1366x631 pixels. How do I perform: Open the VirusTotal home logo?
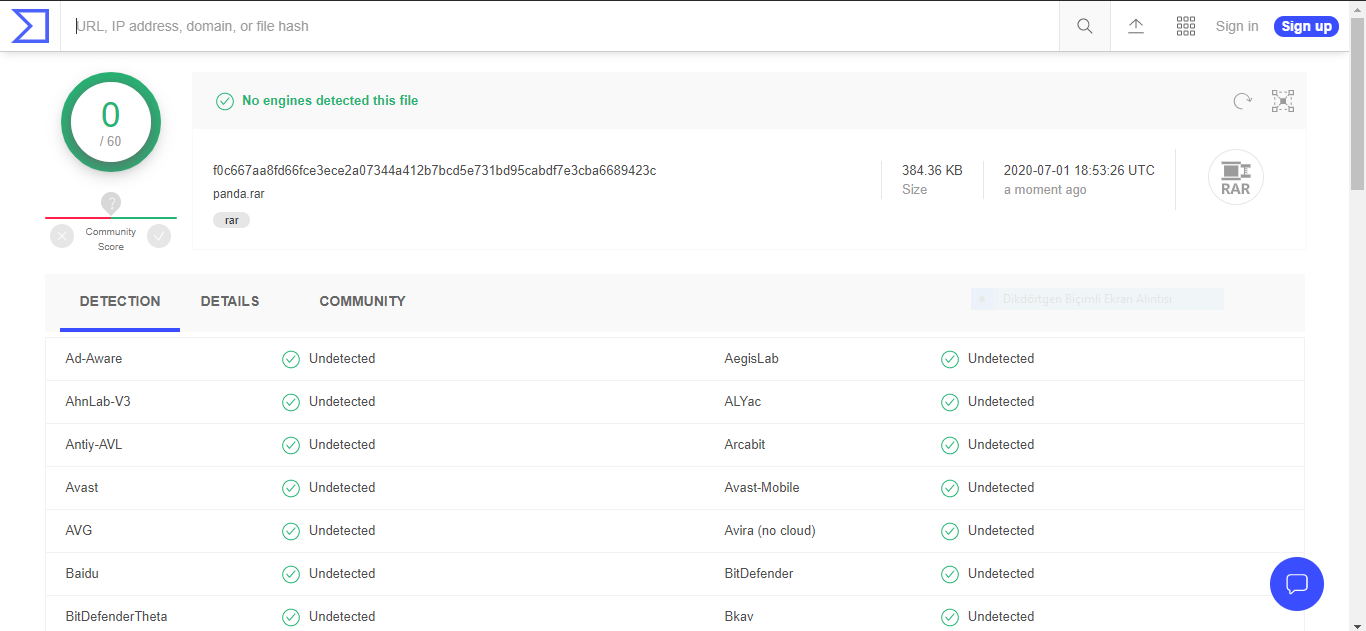click(30, 26)
